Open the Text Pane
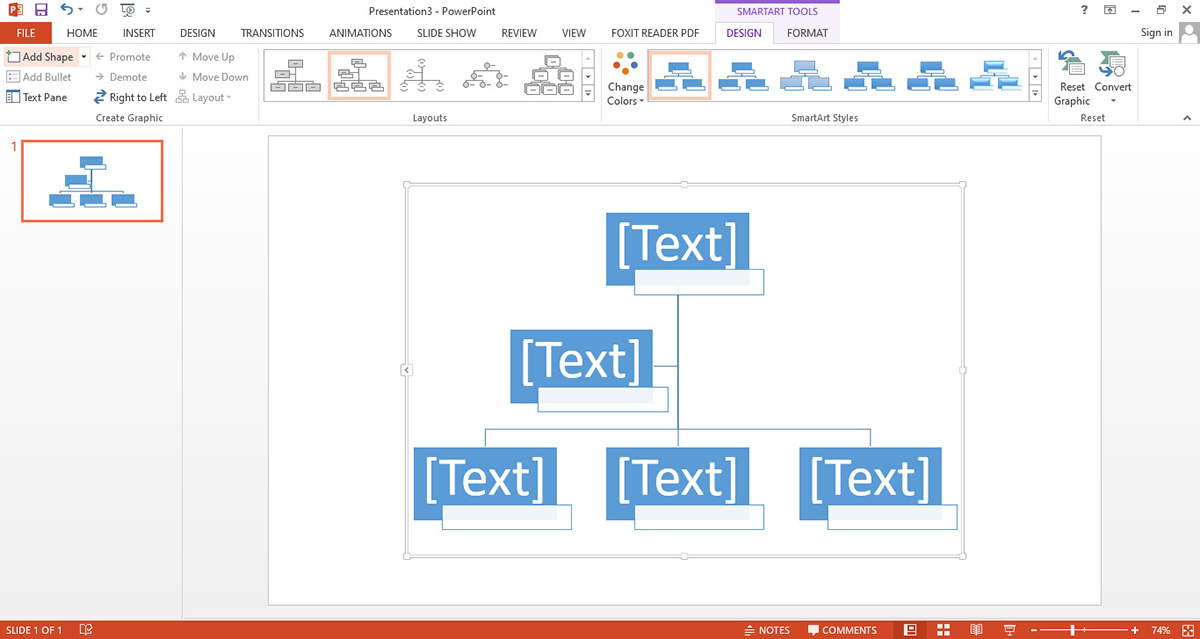Viewport: 1200px width, 639px height. click(37, 97)
